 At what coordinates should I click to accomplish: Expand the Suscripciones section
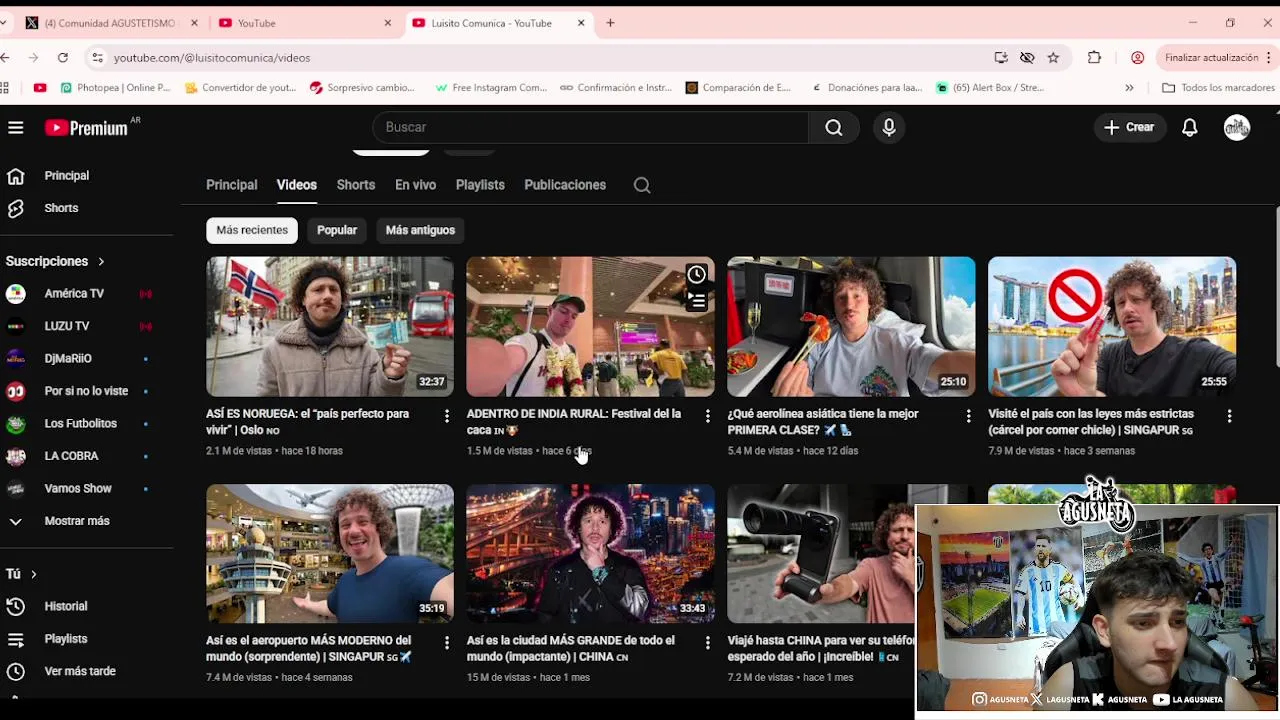pyautogui.click(x=55, y=261)
